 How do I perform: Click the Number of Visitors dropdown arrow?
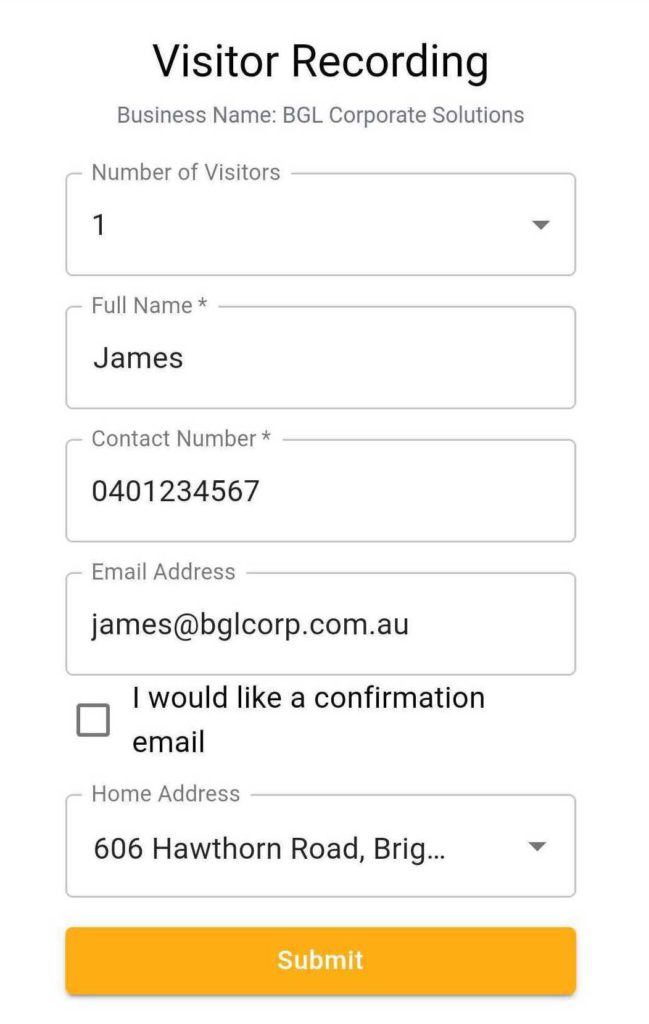pos(540,224)
